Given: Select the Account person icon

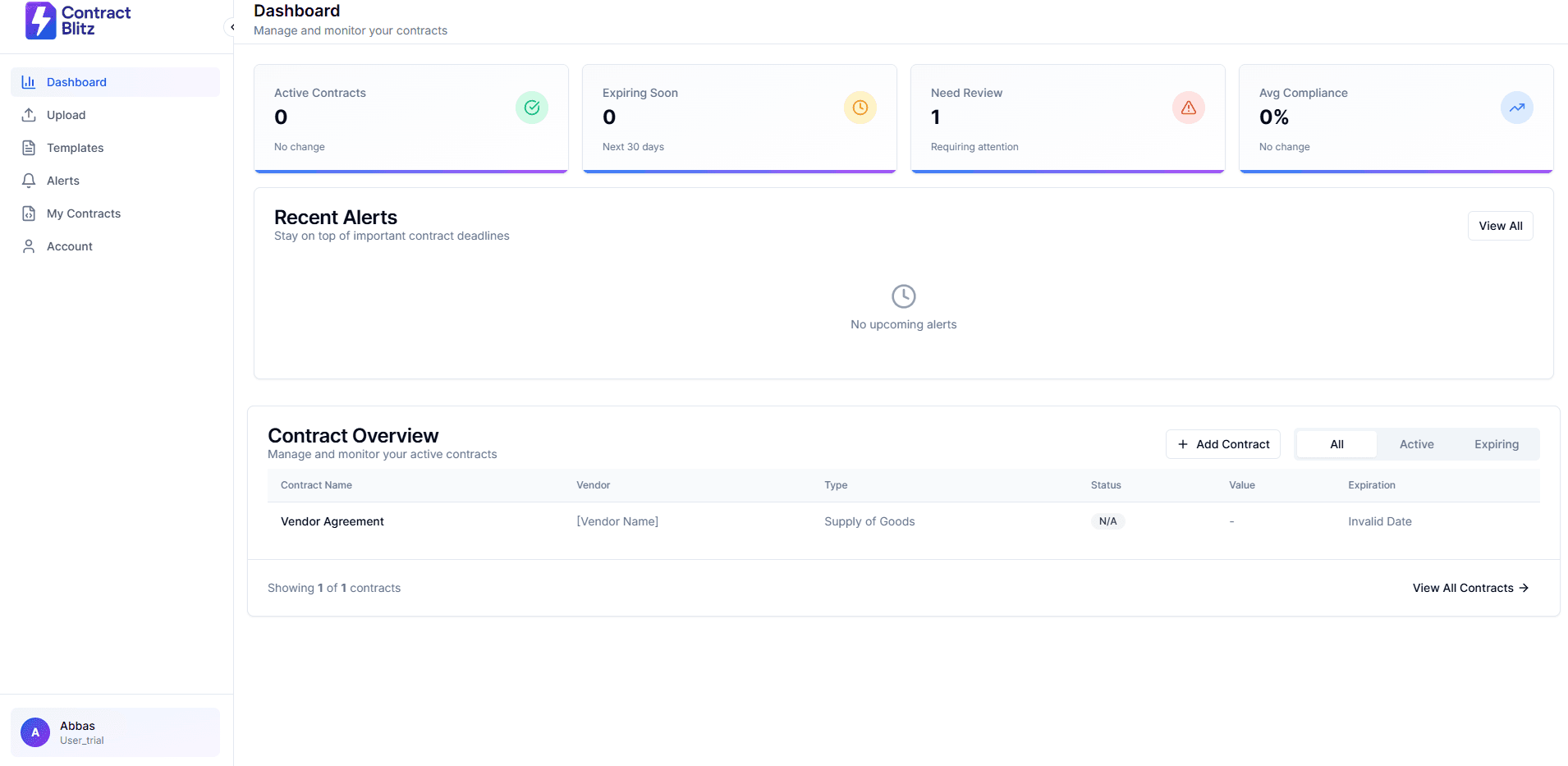Looking at the screenshot, I should [28, 245].
